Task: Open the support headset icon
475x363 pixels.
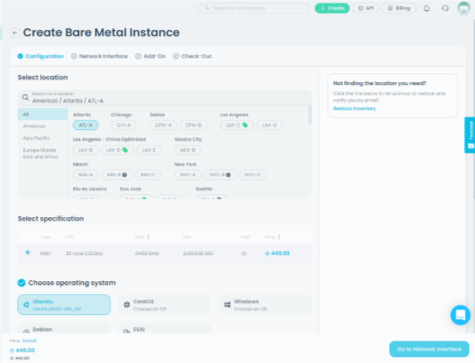Action: (x=445, y=8)
